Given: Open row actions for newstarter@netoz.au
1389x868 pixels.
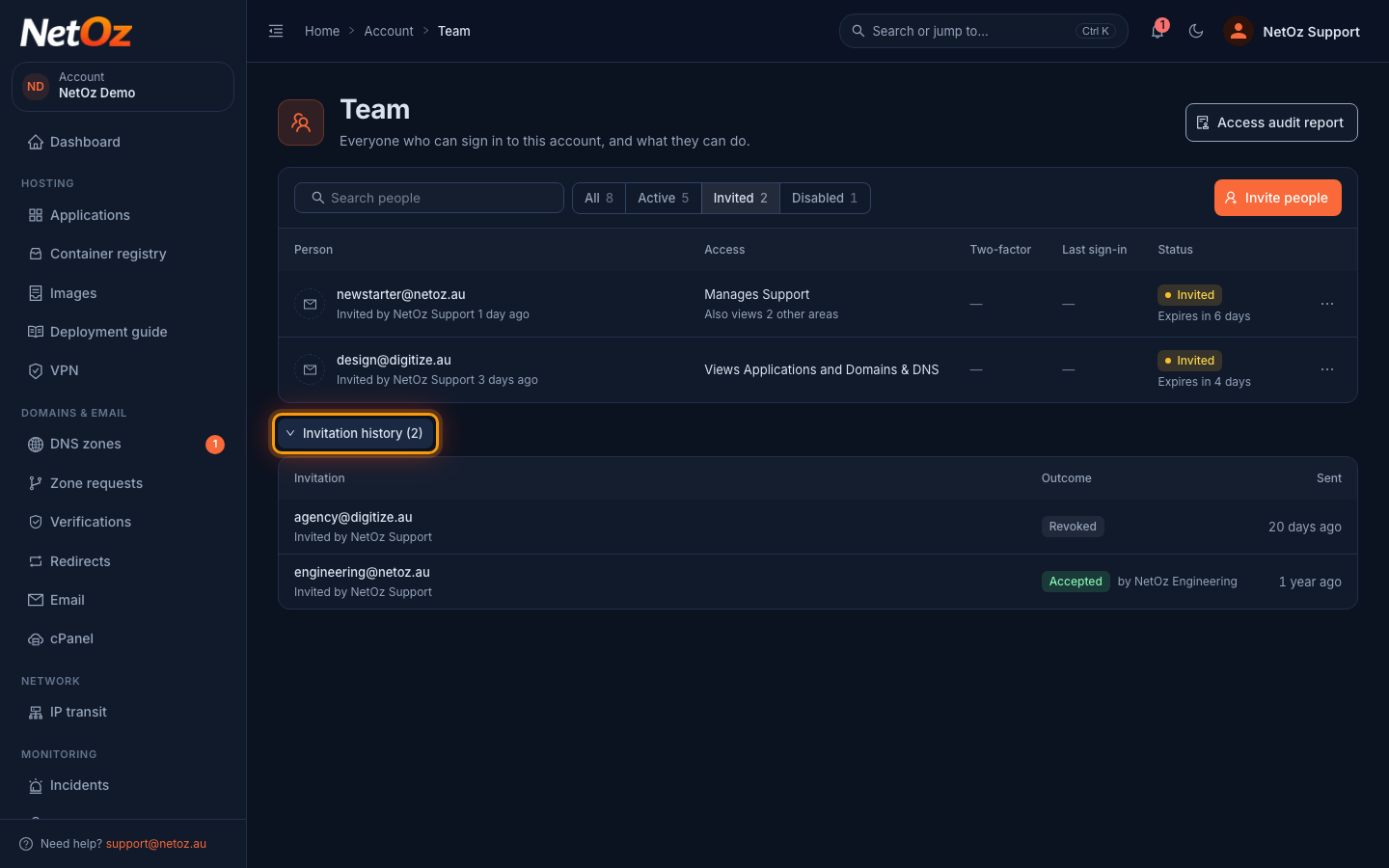Looking at the screenshot, I should 1327,304.
